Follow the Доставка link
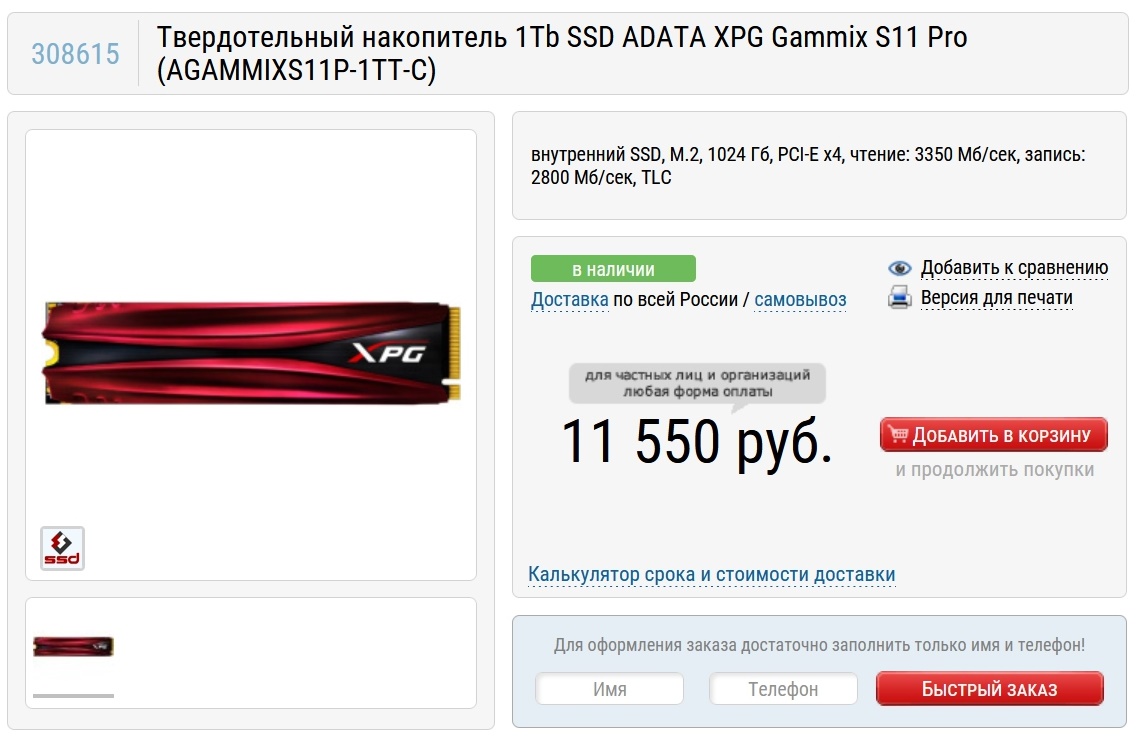Image resolution: width=1137 pixels, height=739 pixels. click(570, 299)
